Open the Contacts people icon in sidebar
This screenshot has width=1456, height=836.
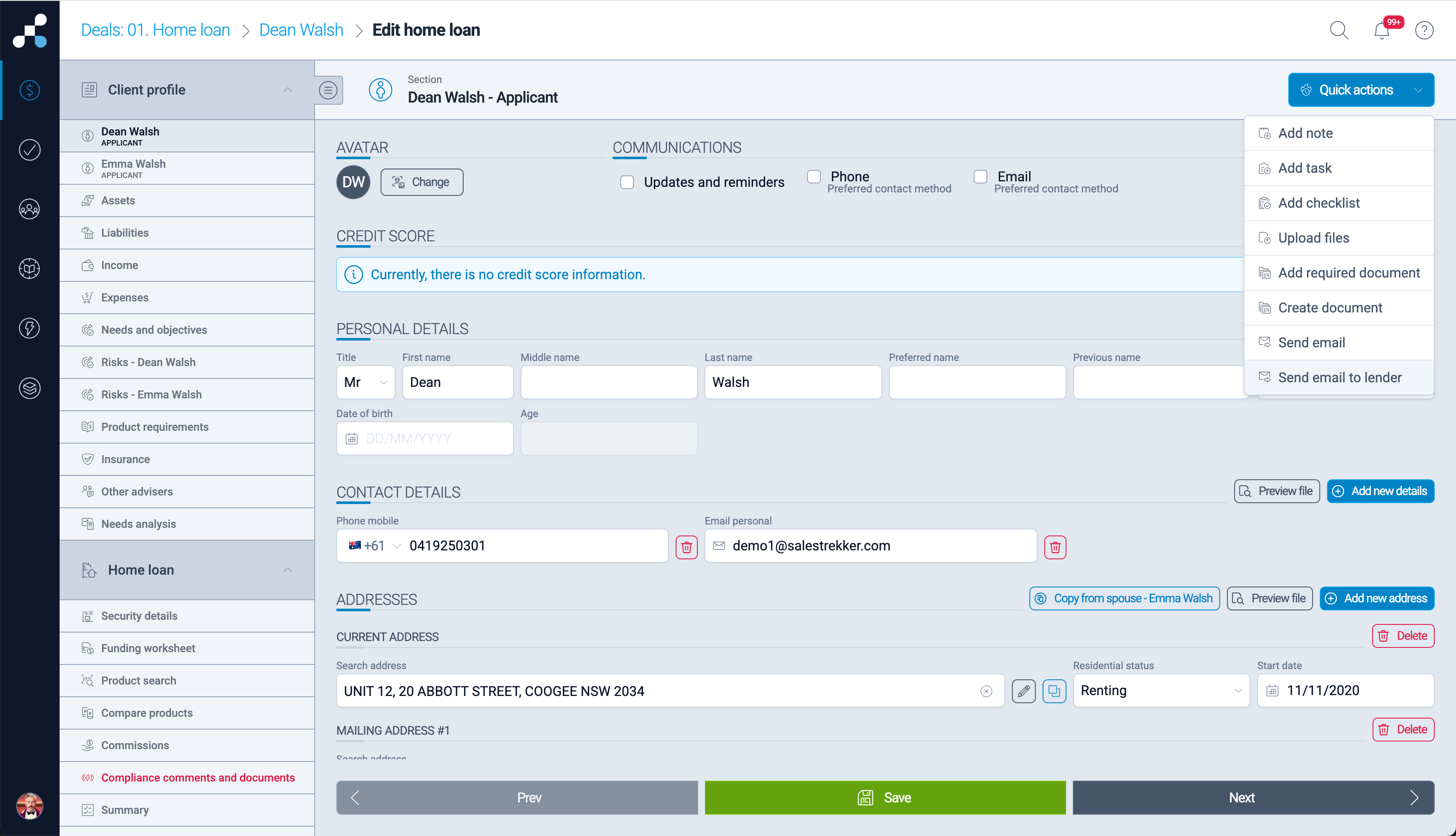[30, 209]
